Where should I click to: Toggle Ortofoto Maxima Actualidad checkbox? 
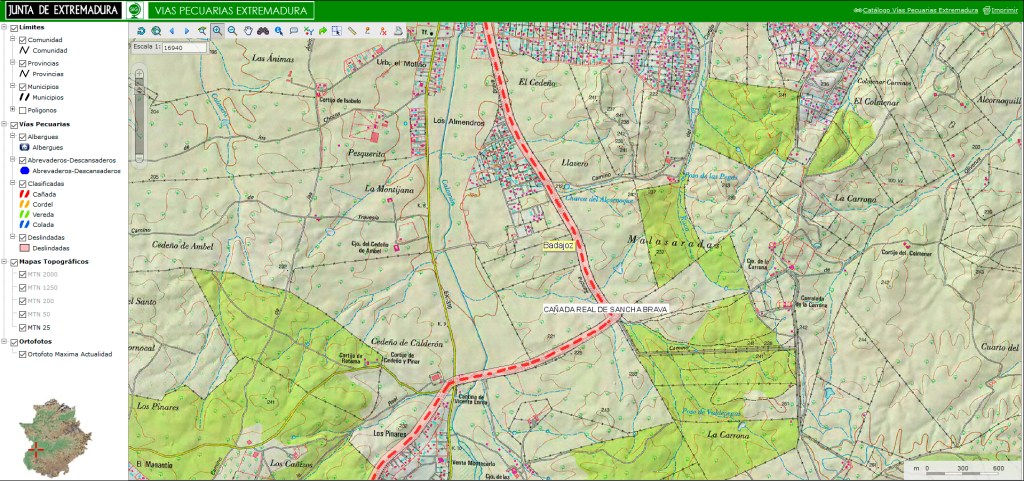[23, 353]
